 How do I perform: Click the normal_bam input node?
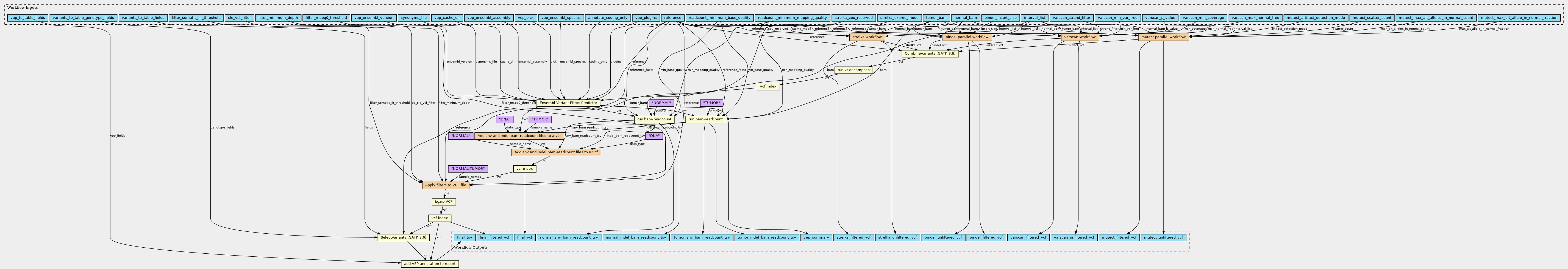(x=965, y=18)
